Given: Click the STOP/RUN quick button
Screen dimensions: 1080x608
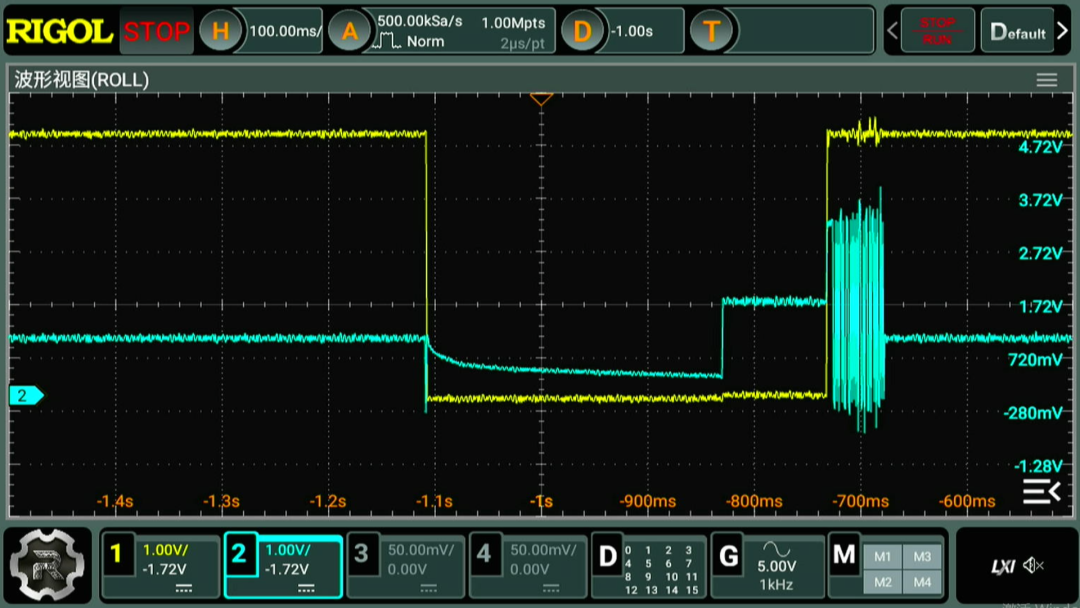Looking at the screenshot, I should (937, 31).
